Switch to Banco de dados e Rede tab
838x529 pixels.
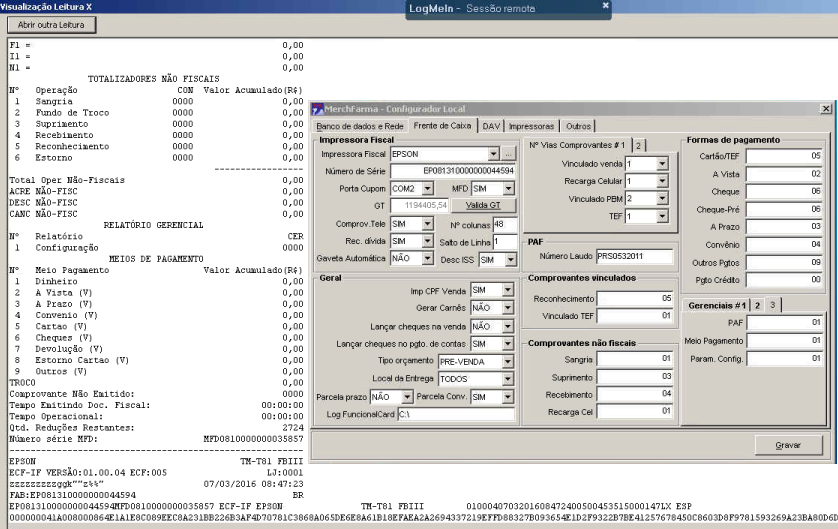360,127
